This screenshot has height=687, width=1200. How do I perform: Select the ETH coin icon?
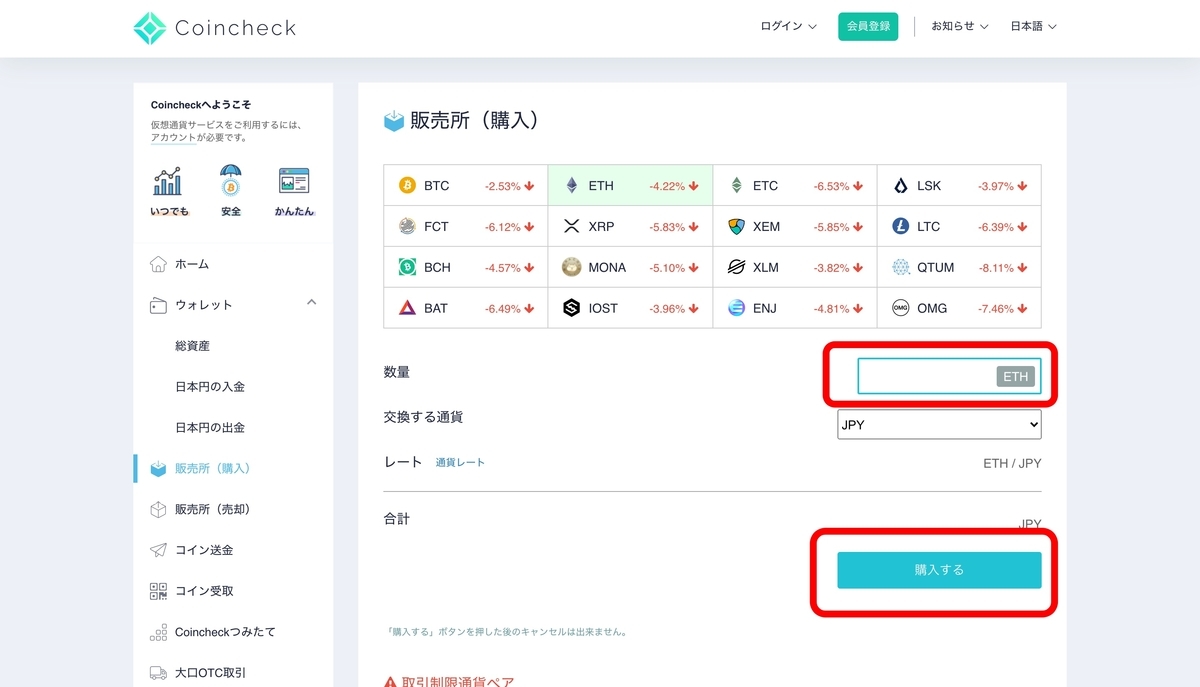pos(572,185)
